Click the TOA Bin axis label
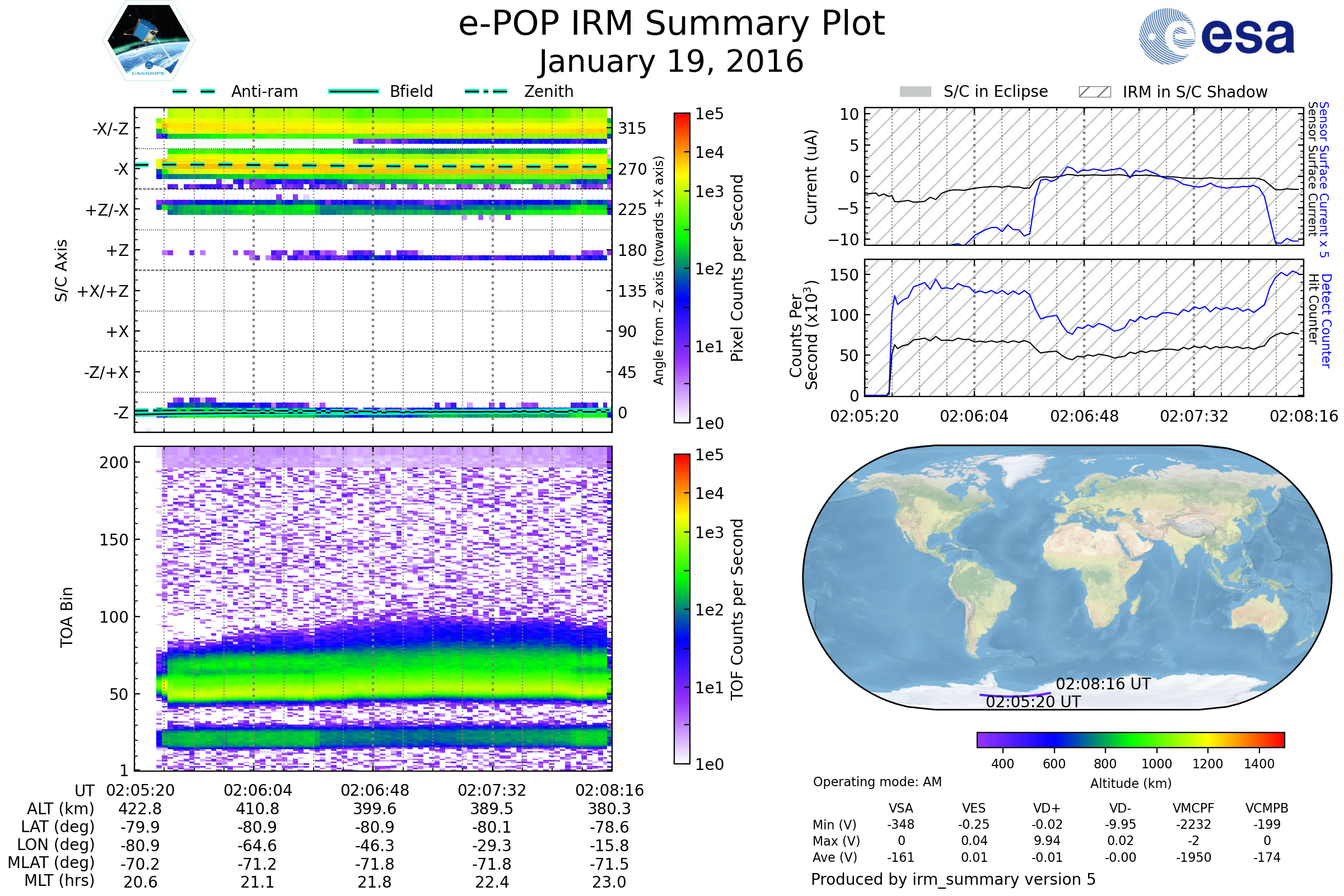Viewport: 1344px width, 896px height. point(67,617)
